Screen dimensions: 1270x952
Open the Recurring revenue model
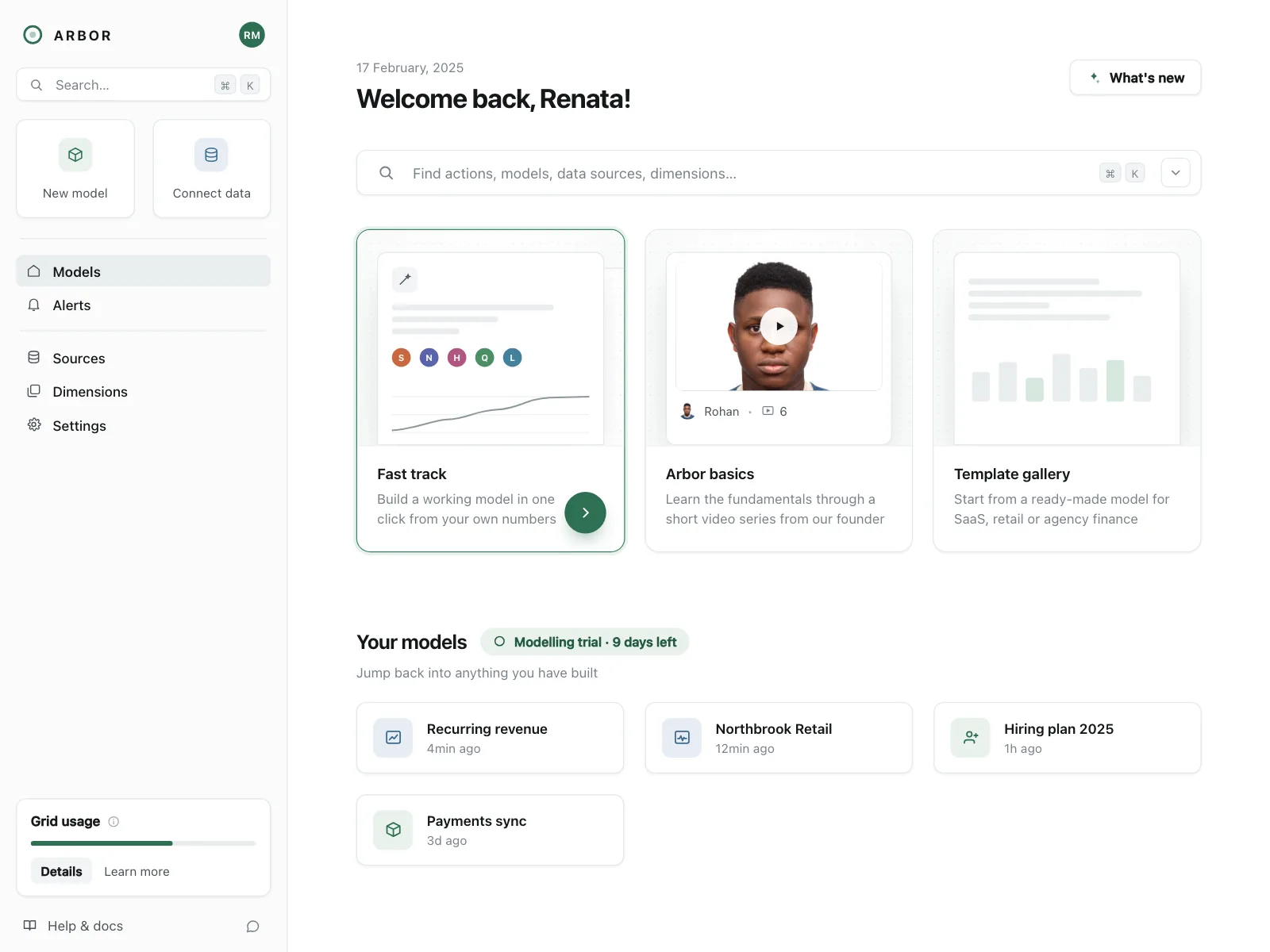click(491, 738)
